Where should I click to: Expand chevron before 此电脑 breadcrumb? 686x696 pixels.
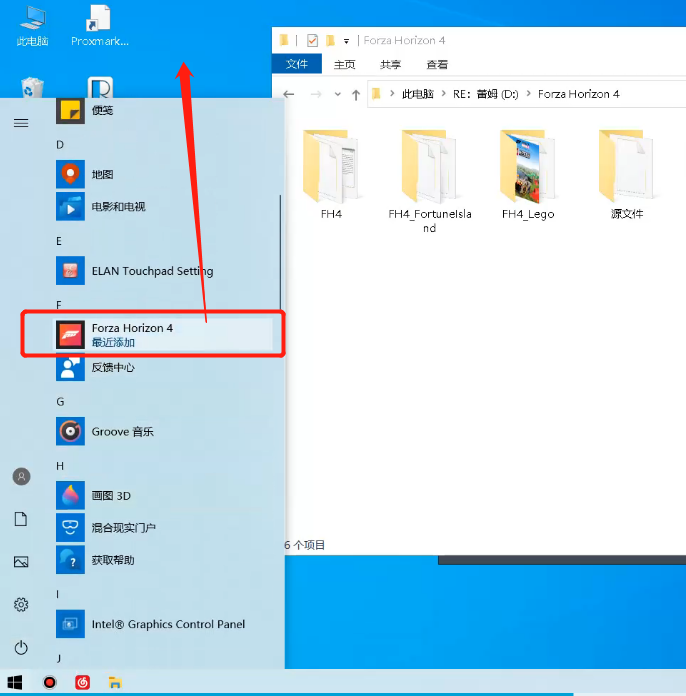(392, 94)
